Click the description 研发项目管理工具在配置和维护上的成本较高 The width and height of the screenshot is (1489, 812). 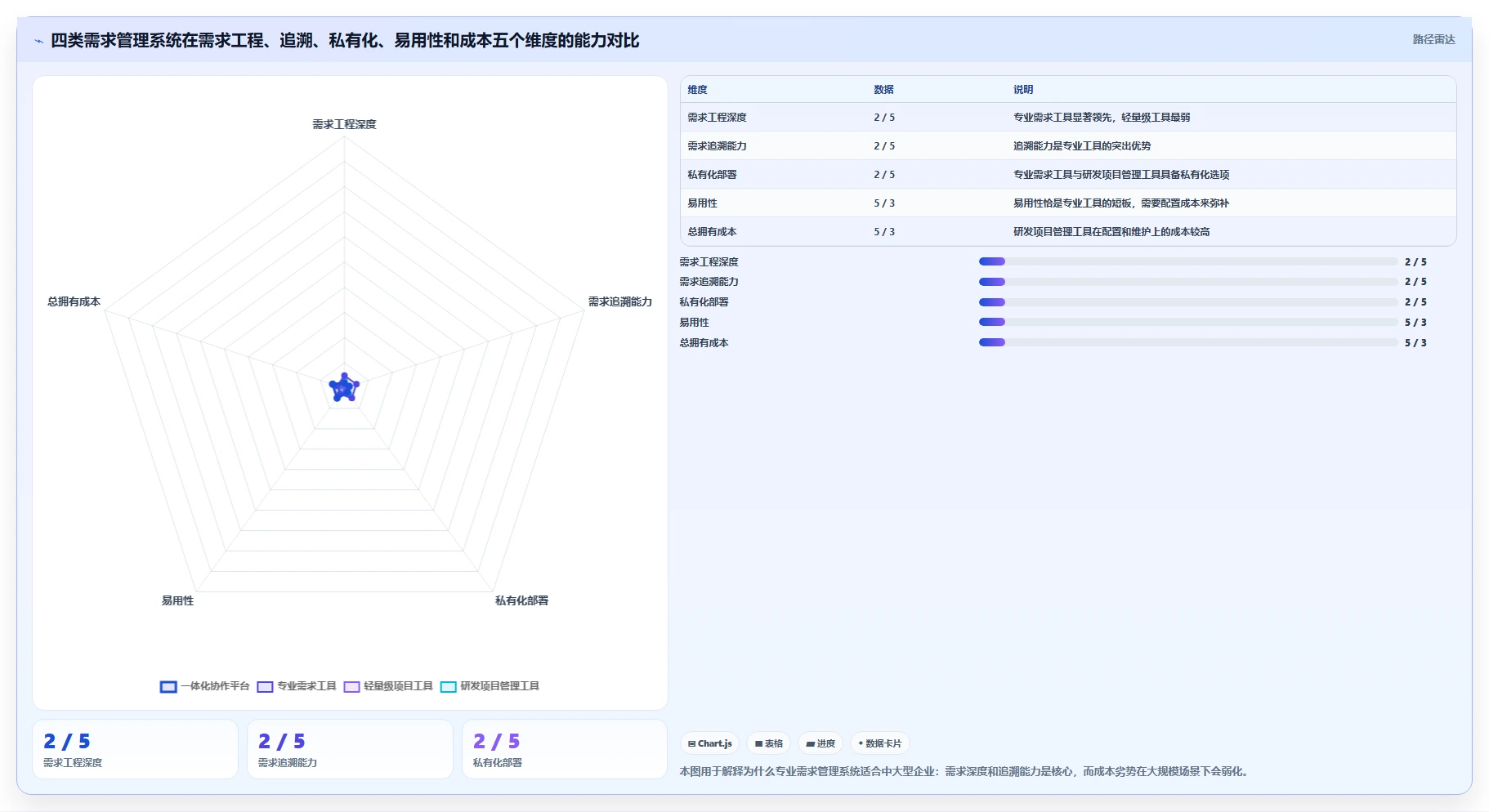click(1111, 232)
